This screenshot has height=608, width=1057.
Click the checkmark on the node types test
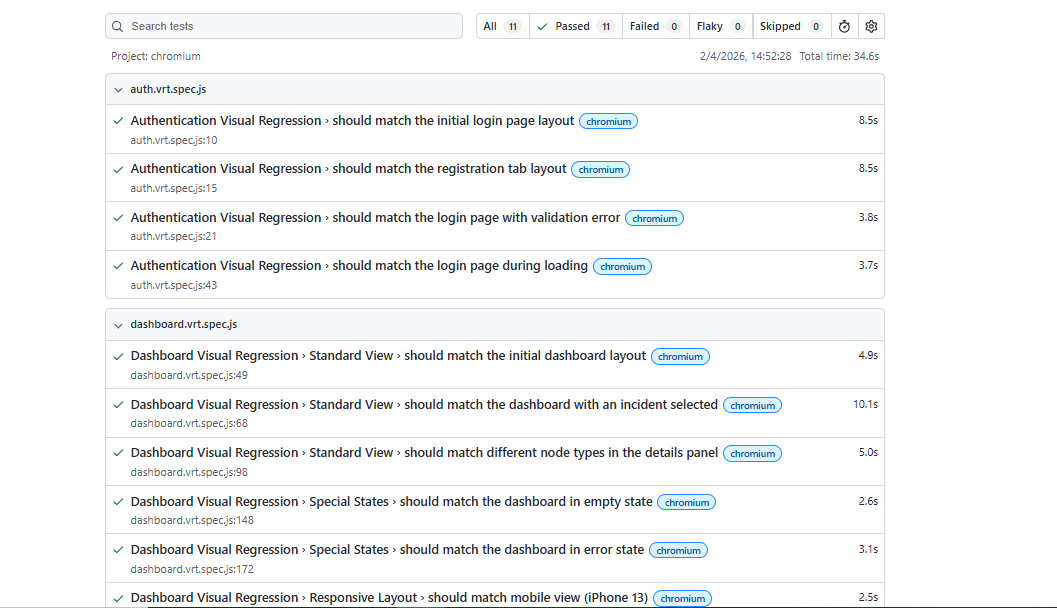click(118, 452)
